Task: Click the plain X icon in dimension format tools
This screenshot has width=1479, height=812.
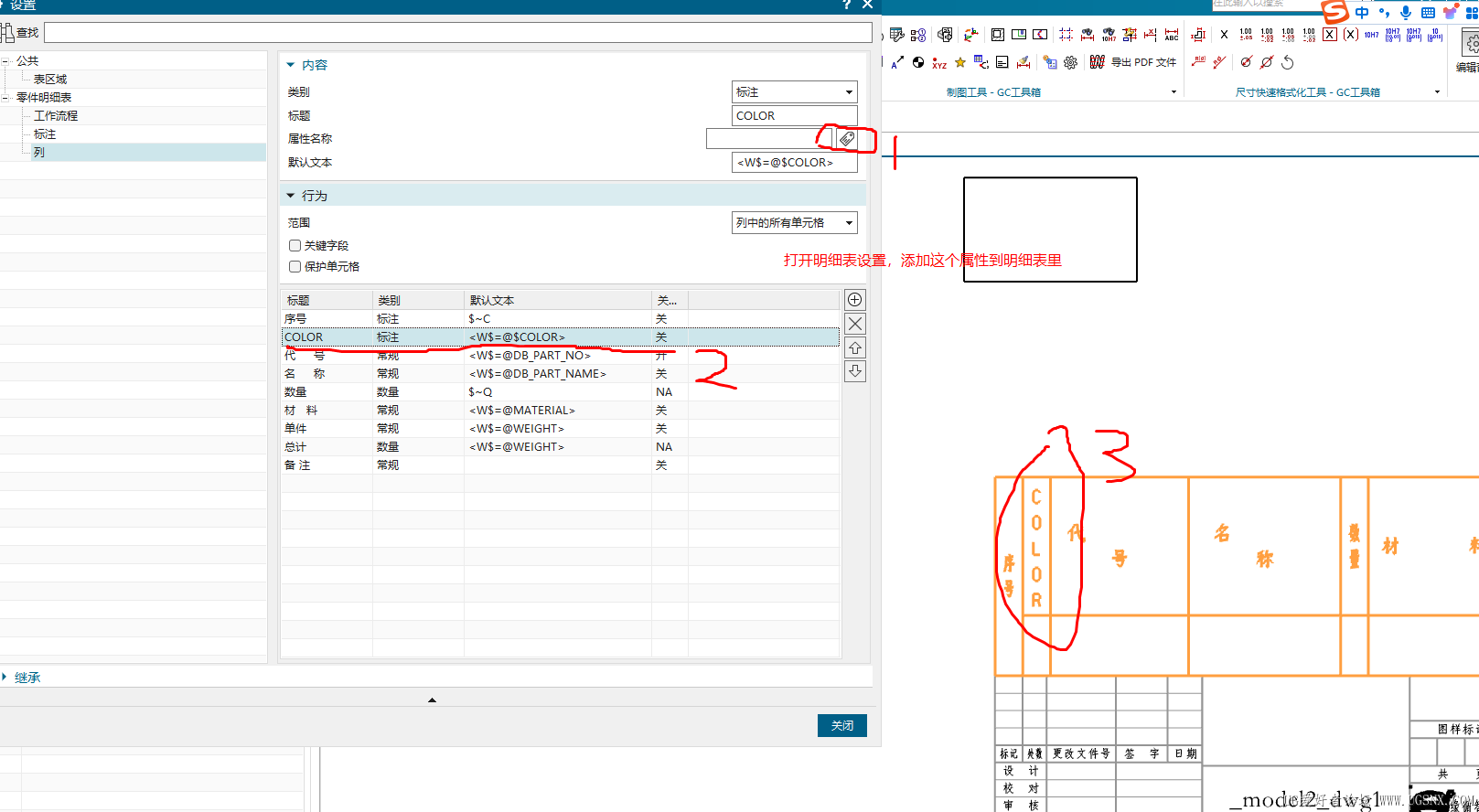Action: 1224,35
